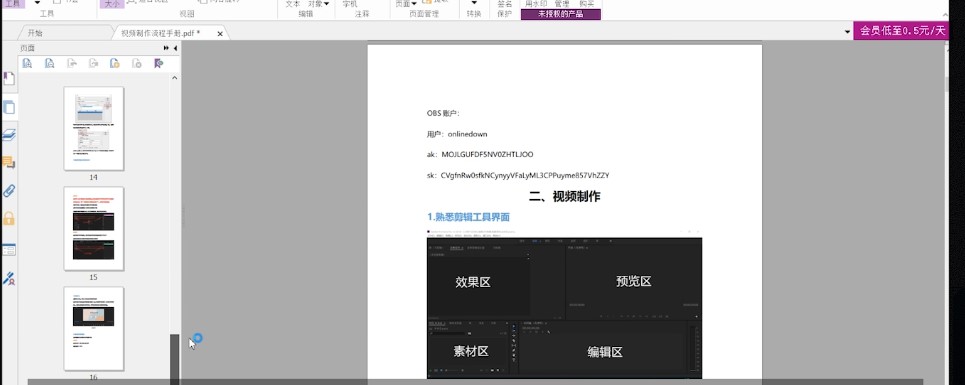
Task: Click the 用水印 watermark tool
Action: pos(535,4)
